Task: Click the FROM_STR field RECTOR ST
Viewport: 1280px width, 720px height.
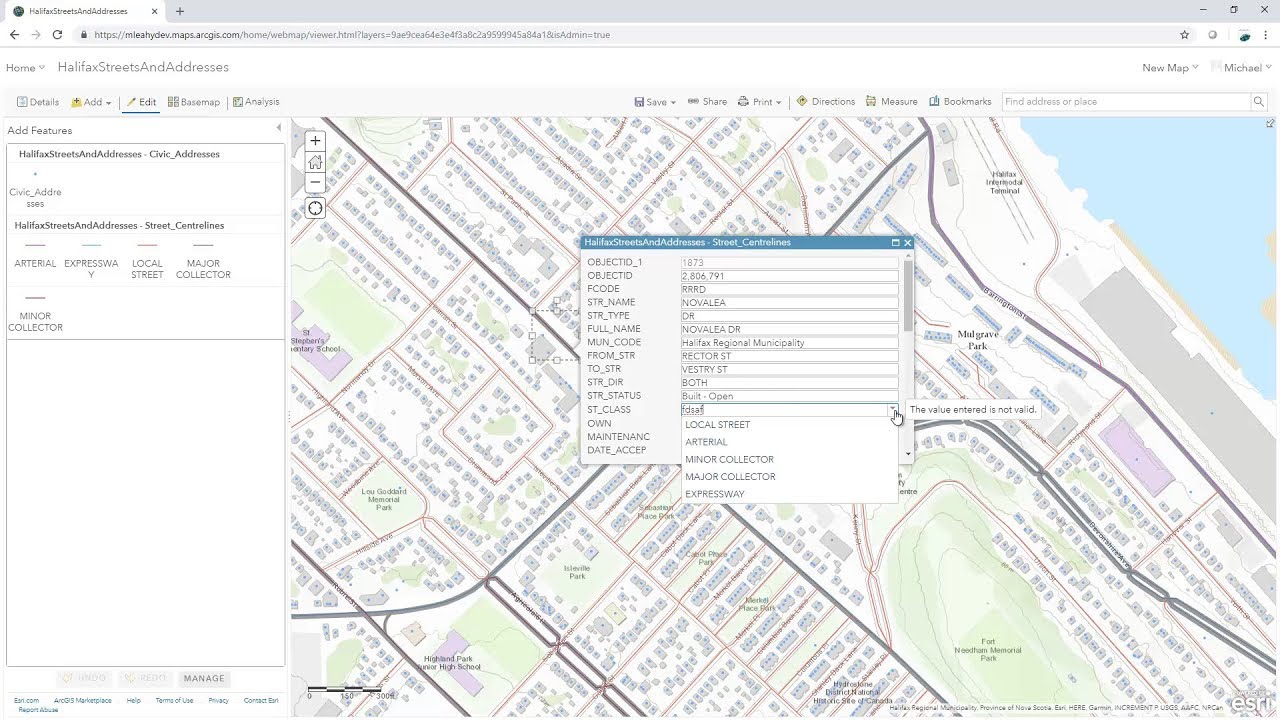Action: point(789,356)
